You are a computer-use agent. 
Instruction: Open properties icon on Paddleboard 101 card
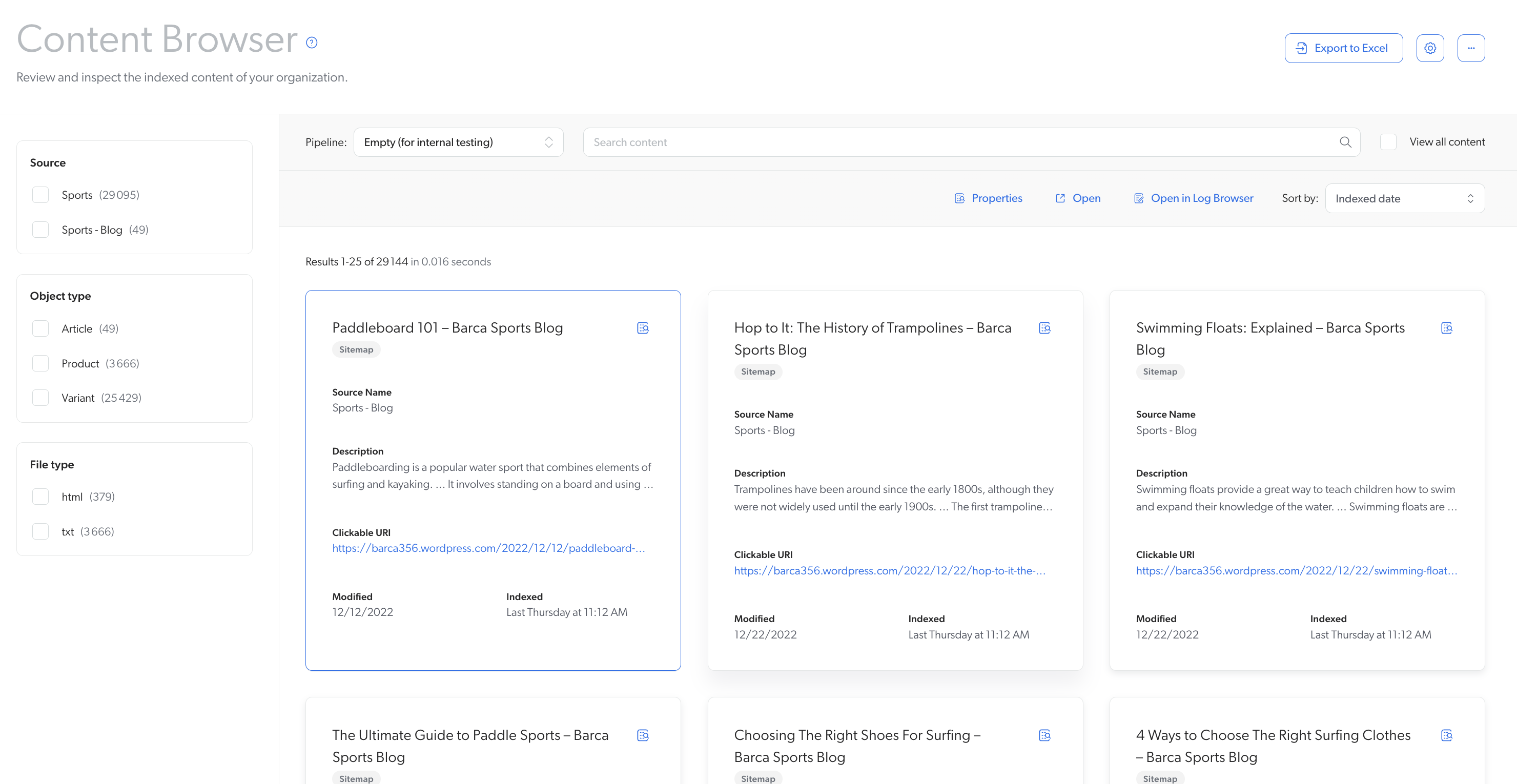(643, 328)
